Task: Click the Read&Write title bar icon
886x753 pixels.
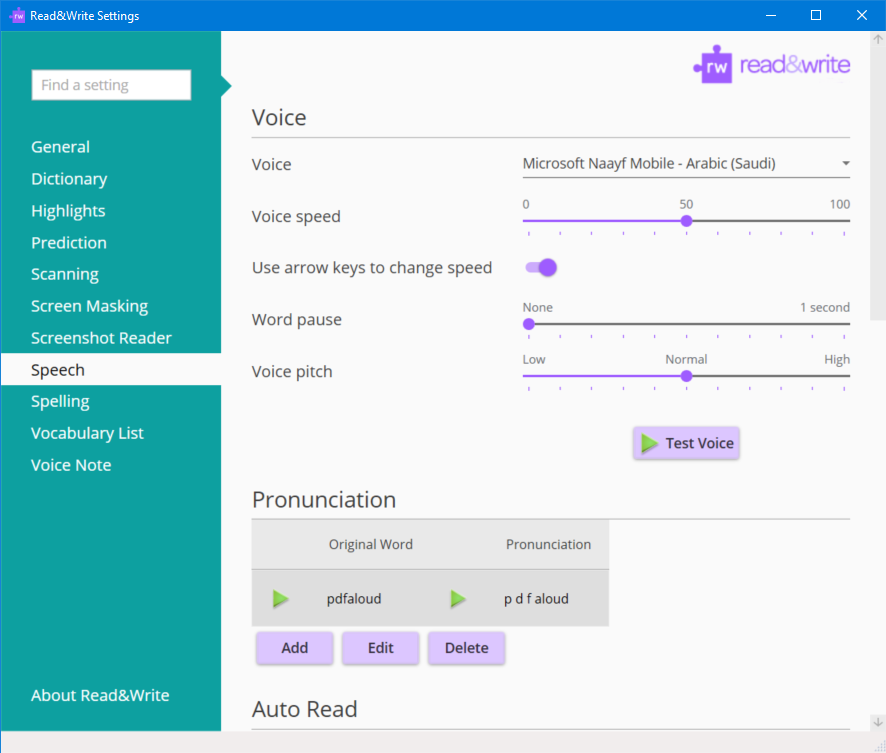Action: (x=18, y=15)
